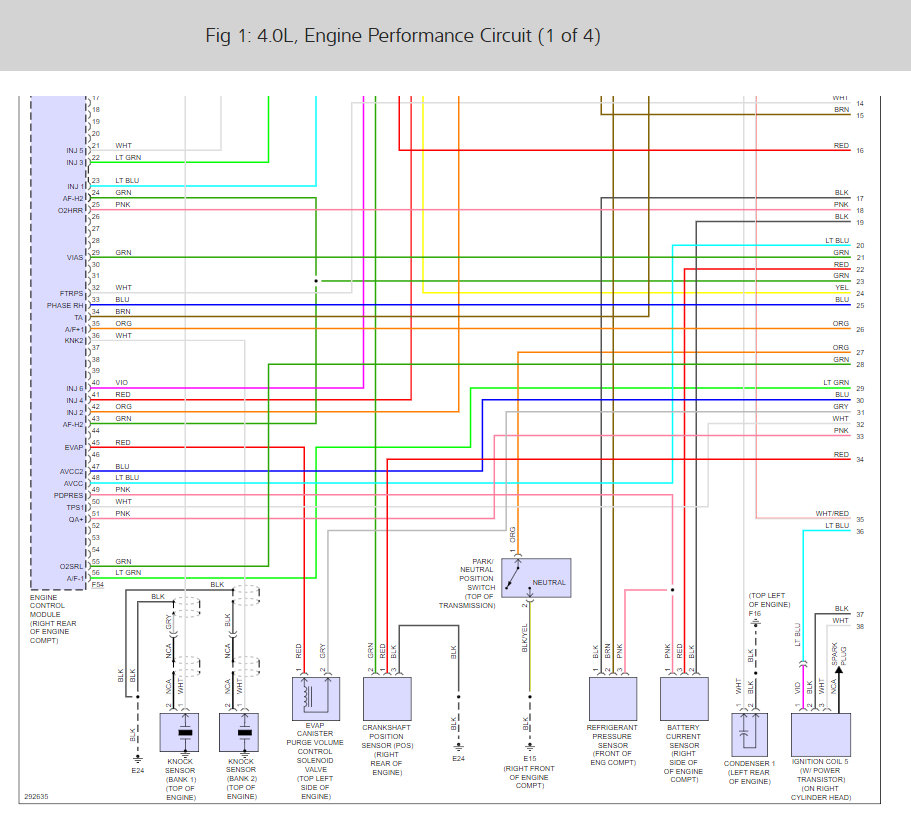Click the 'TPS1' pin label
Viewport: 911px width, 818px height.
pos(76,508)
